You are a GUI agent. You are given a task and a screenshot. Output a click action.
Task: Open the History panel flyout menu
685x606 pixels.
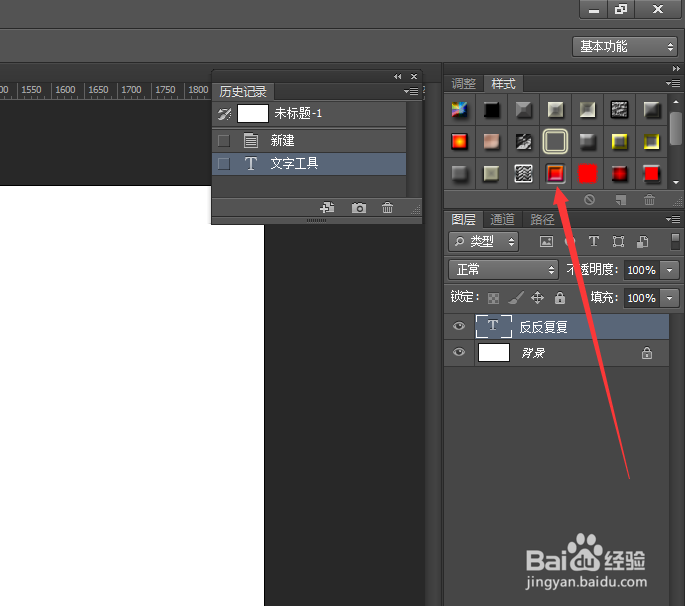pos(411,91)
